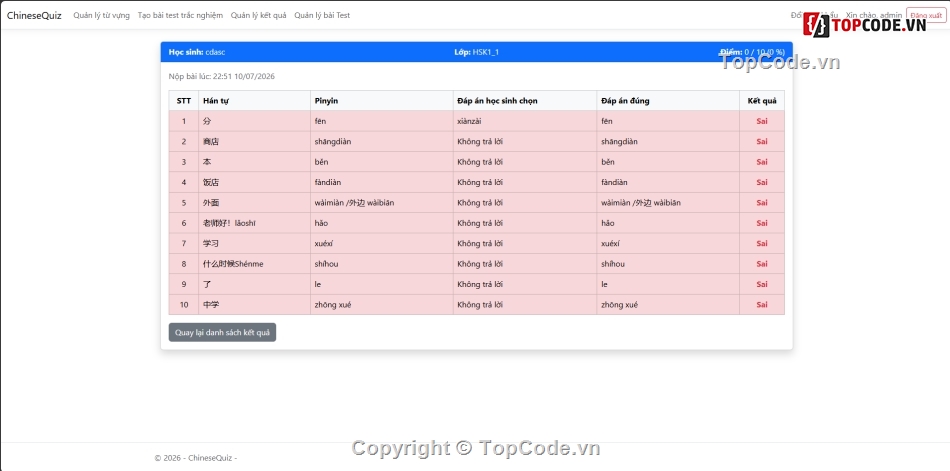Screen dimensions: 950x471
Task: Open the ChineseQuiz home brand link
Action: point(34,15)
